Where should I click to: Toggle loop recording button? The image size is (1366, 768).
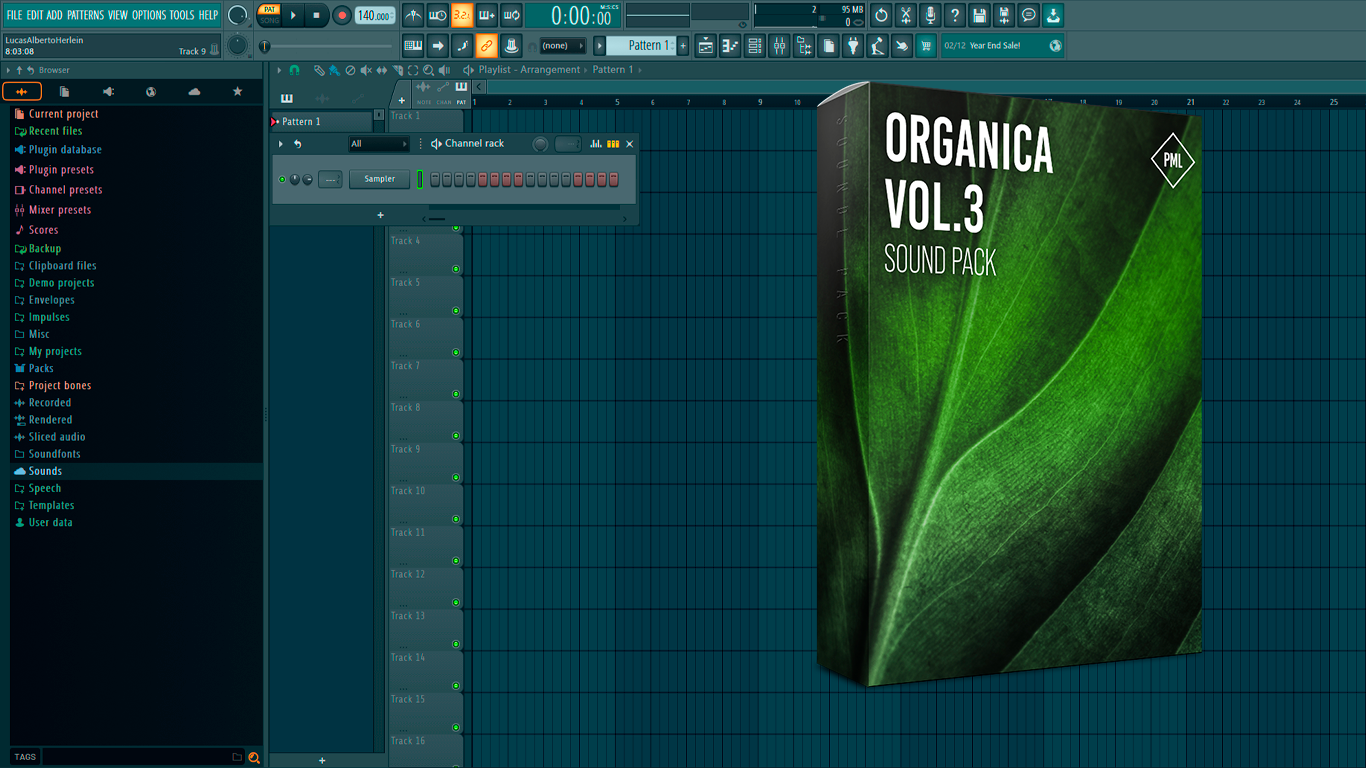click(511, 15)
